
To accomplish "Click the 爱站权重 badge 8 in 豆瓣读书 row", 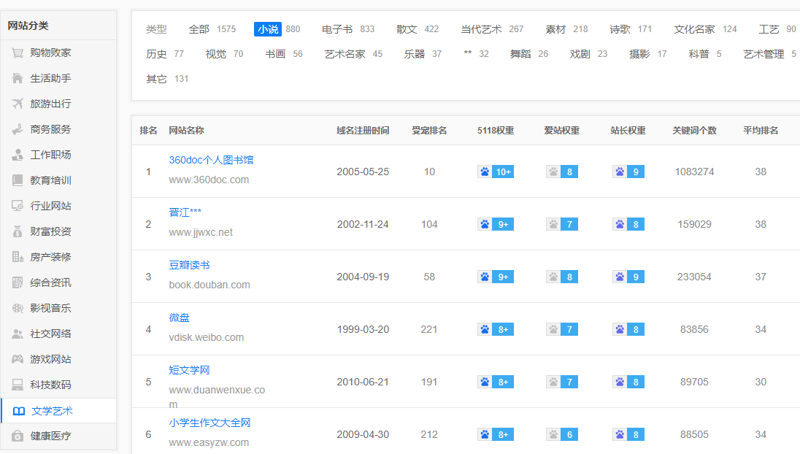I will pyautogui.click(x=562, y=277).
